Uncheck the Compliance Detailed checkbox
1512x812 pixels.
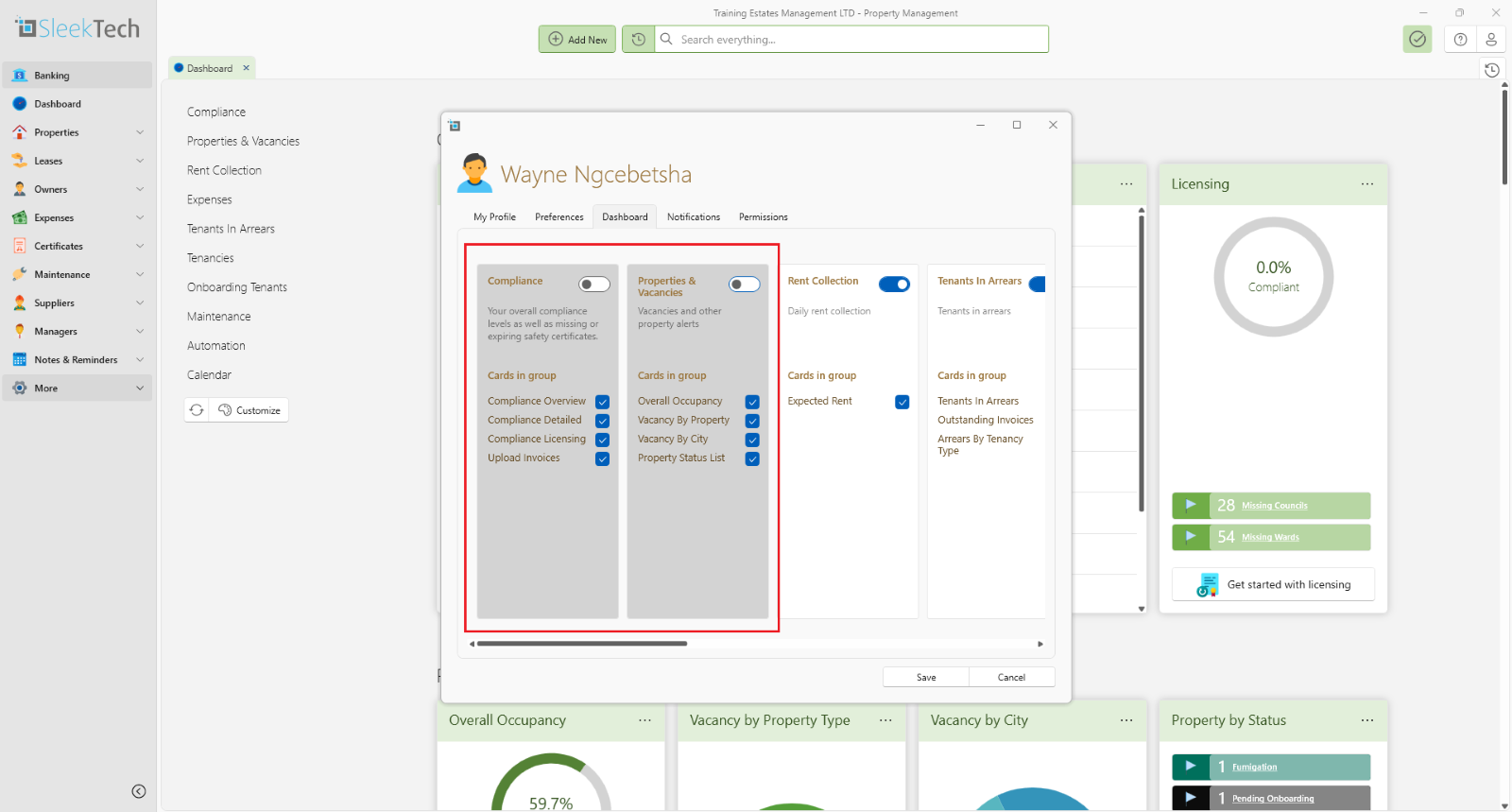point(602,421)
